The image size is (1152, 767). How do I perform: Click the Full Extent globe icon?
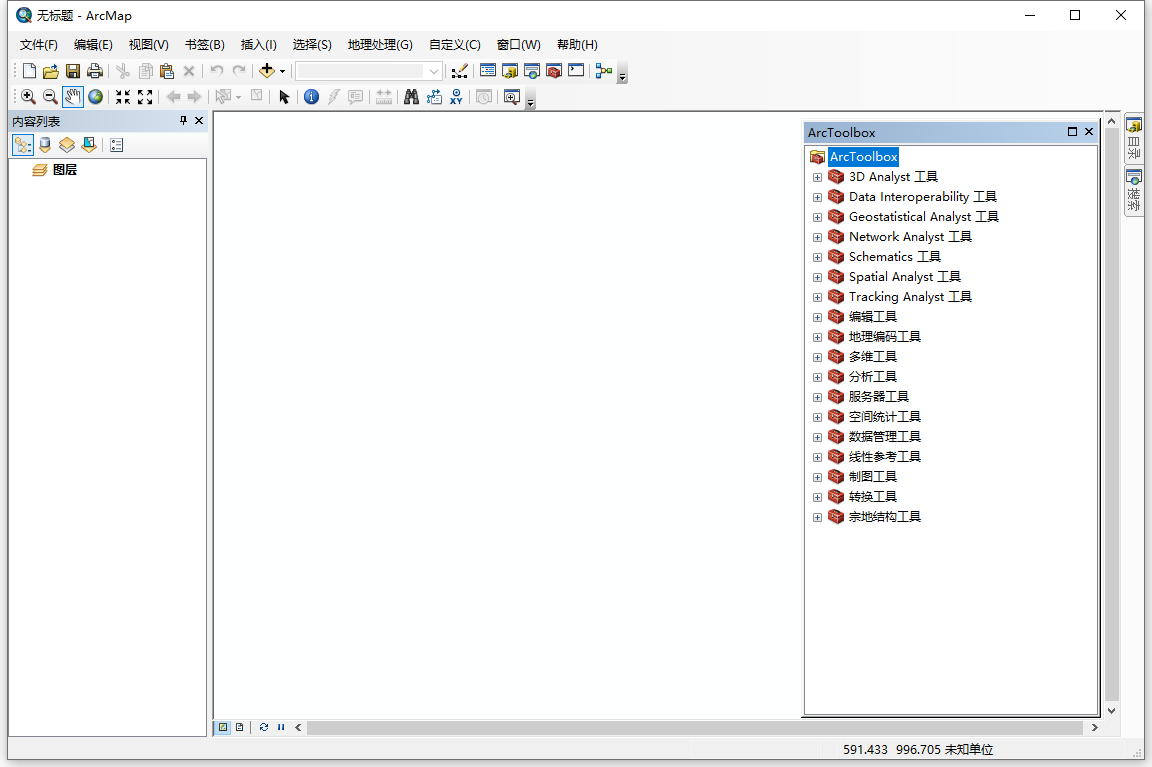coord(96,97)
